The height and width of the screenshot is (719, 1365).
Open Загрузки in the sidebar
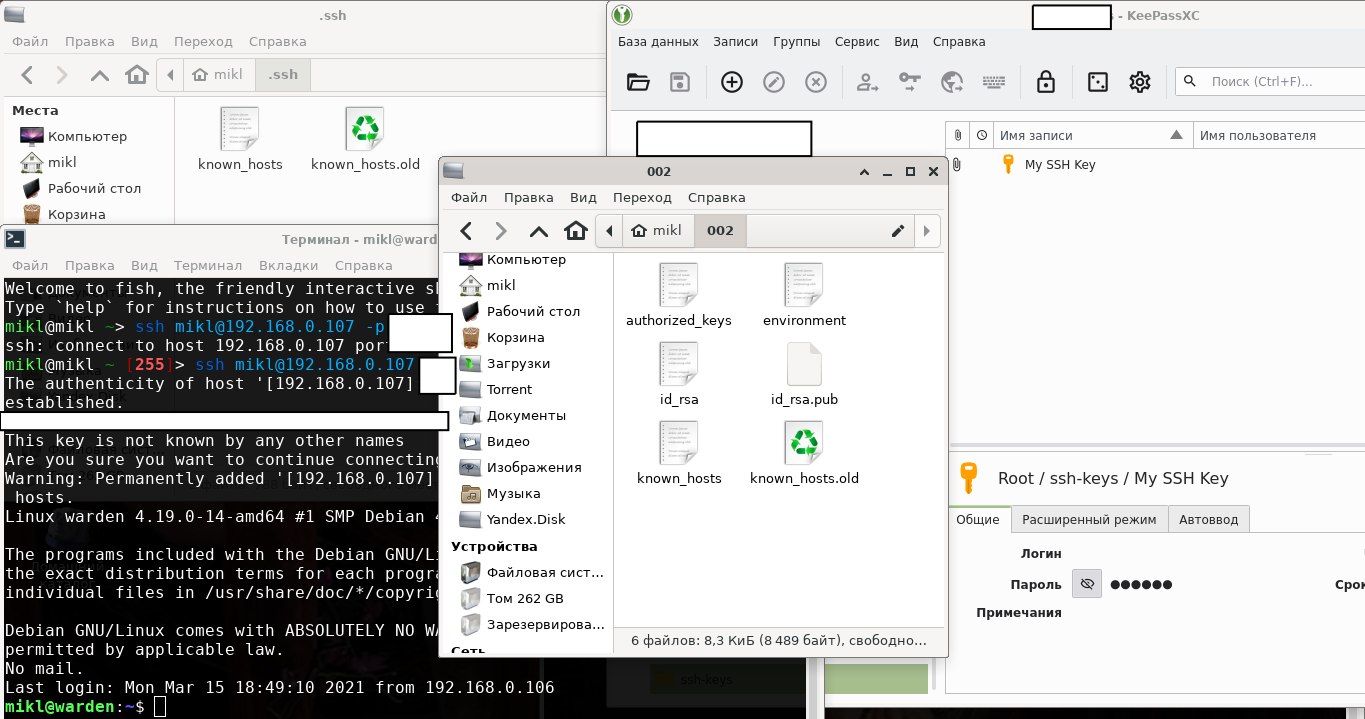(x=518, y=363)
